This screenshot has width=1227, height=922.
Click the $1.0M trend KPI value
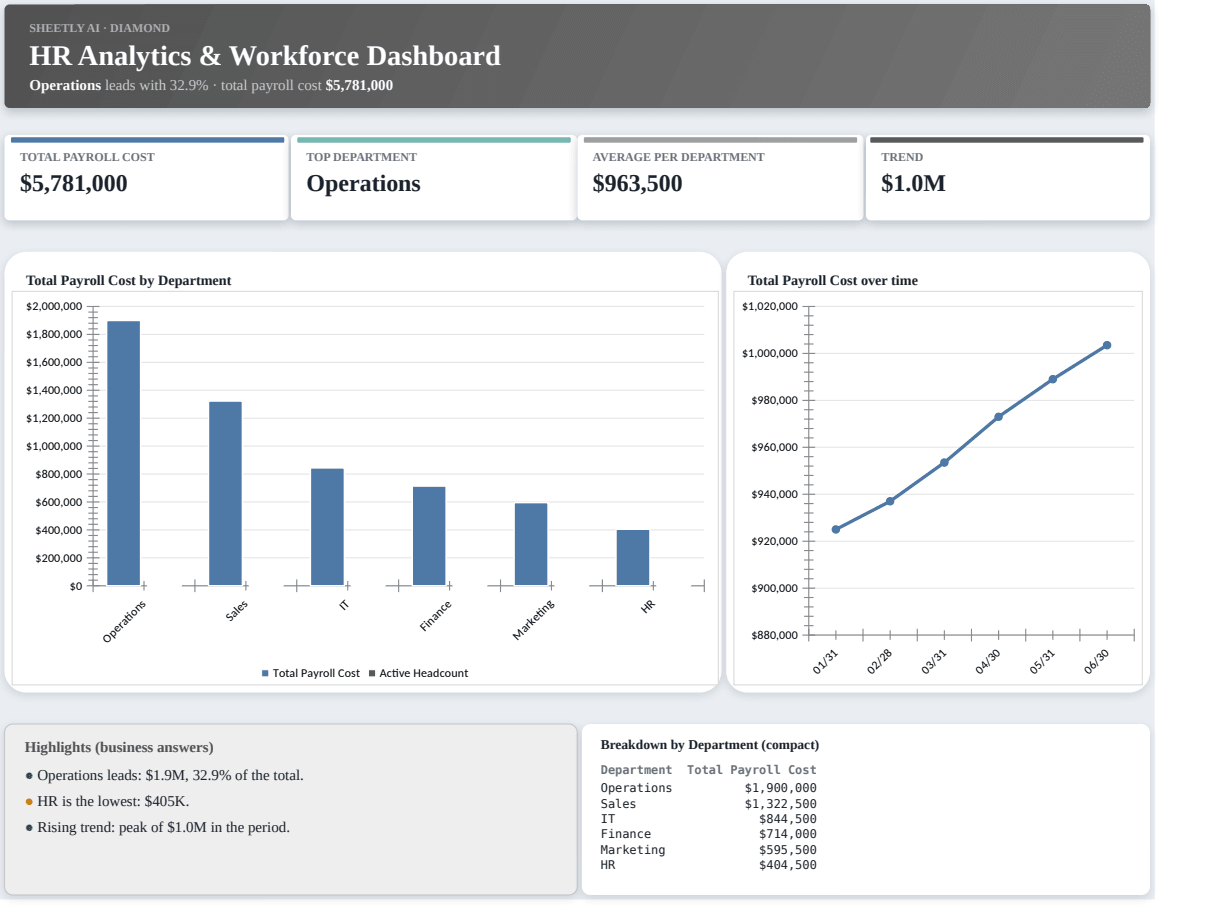913,184
